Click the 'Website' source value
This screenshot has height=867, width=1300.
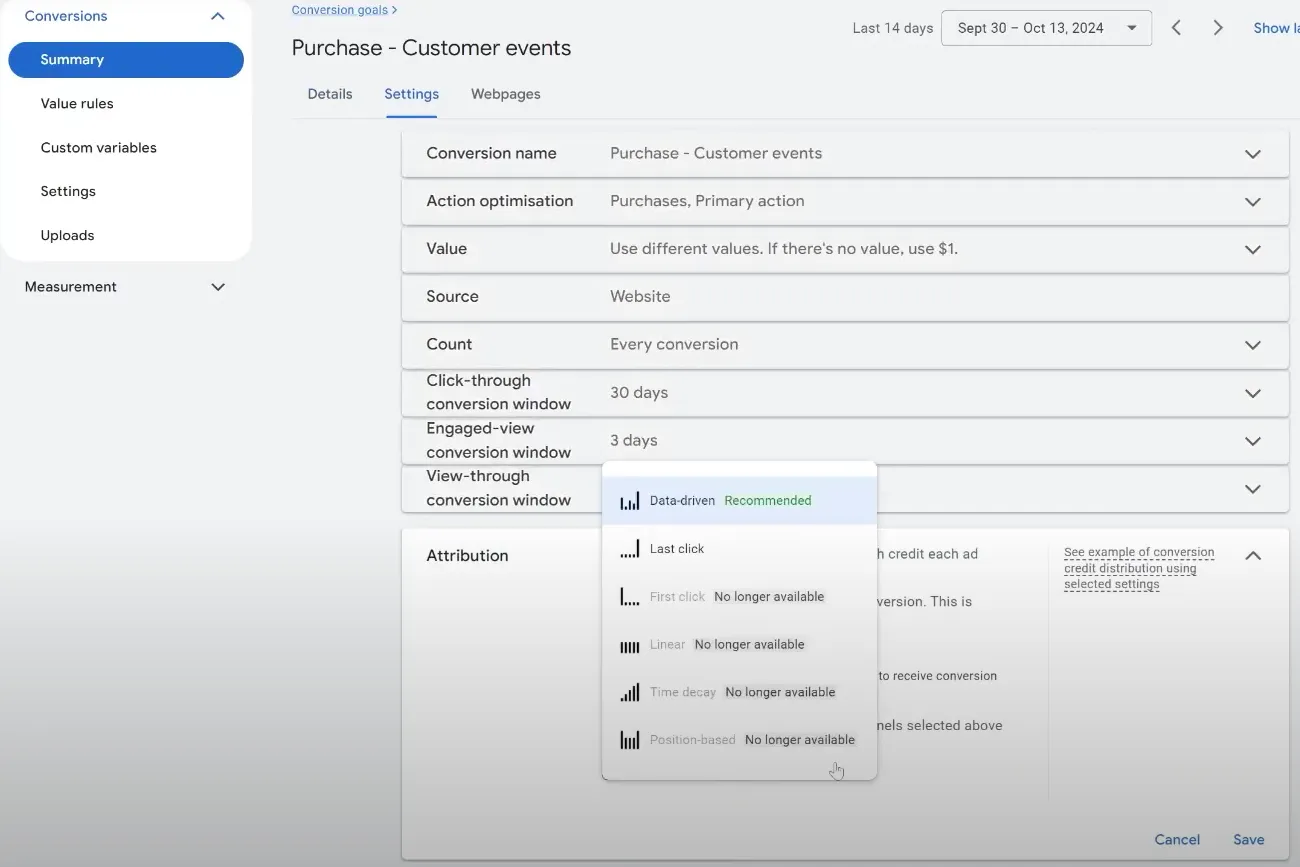[x=640, y=297]
